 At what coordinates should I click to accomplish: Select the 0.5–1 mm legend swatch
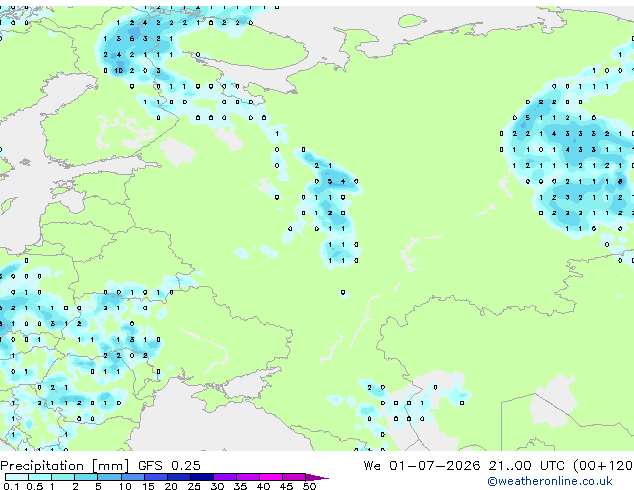tap(40, 477)
